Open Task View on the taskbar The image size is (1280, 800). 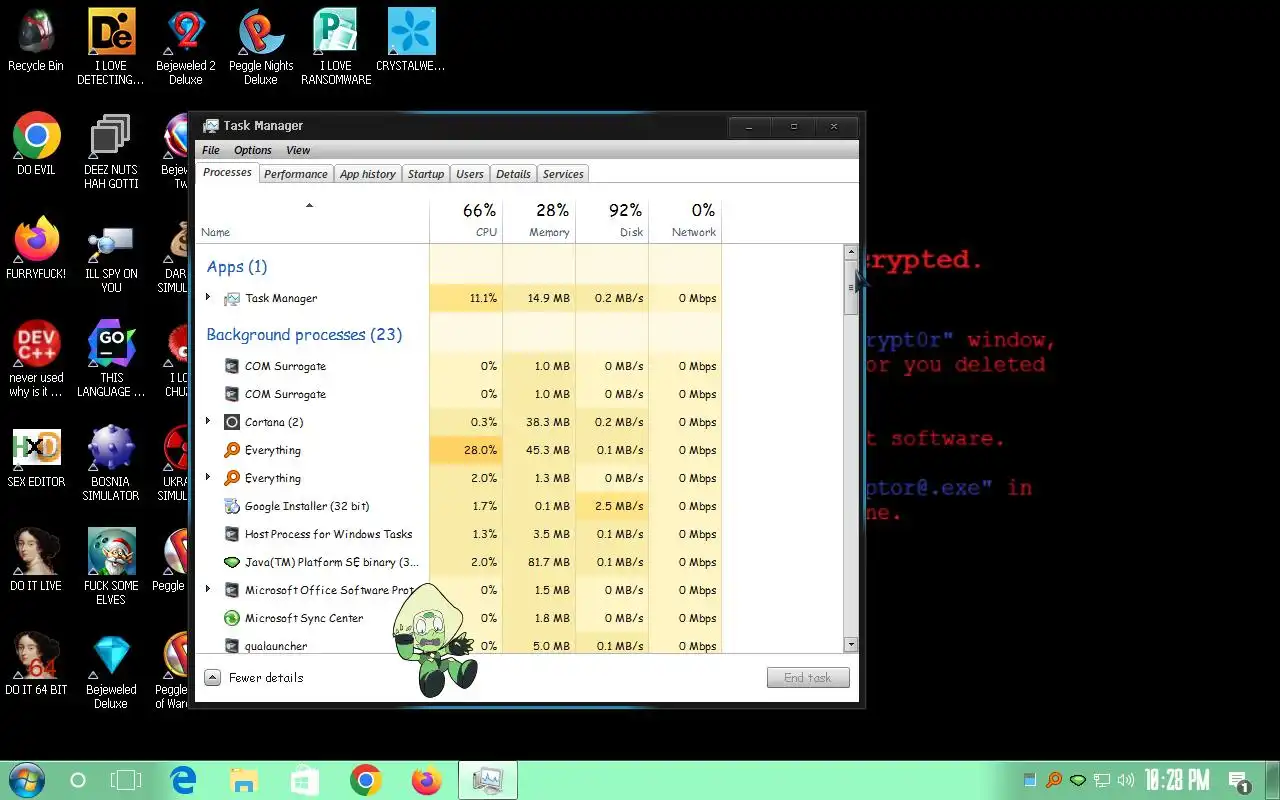127,780
